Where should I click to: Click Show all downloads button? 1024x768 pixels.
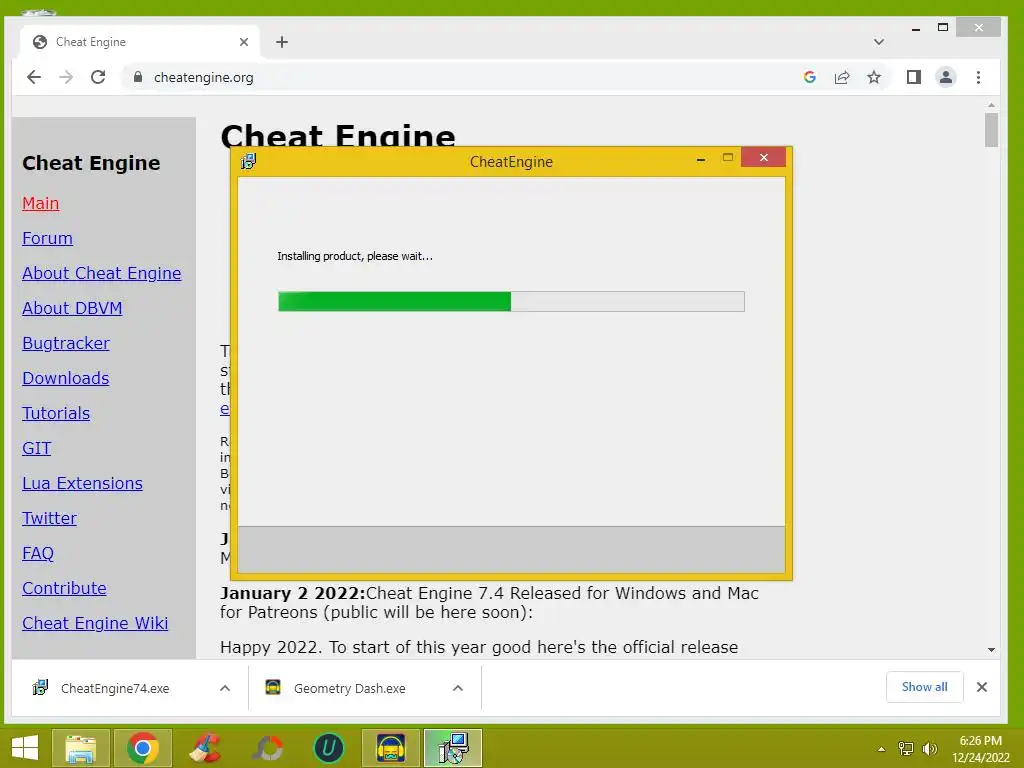pyautogui.click(x=925, y=687)
